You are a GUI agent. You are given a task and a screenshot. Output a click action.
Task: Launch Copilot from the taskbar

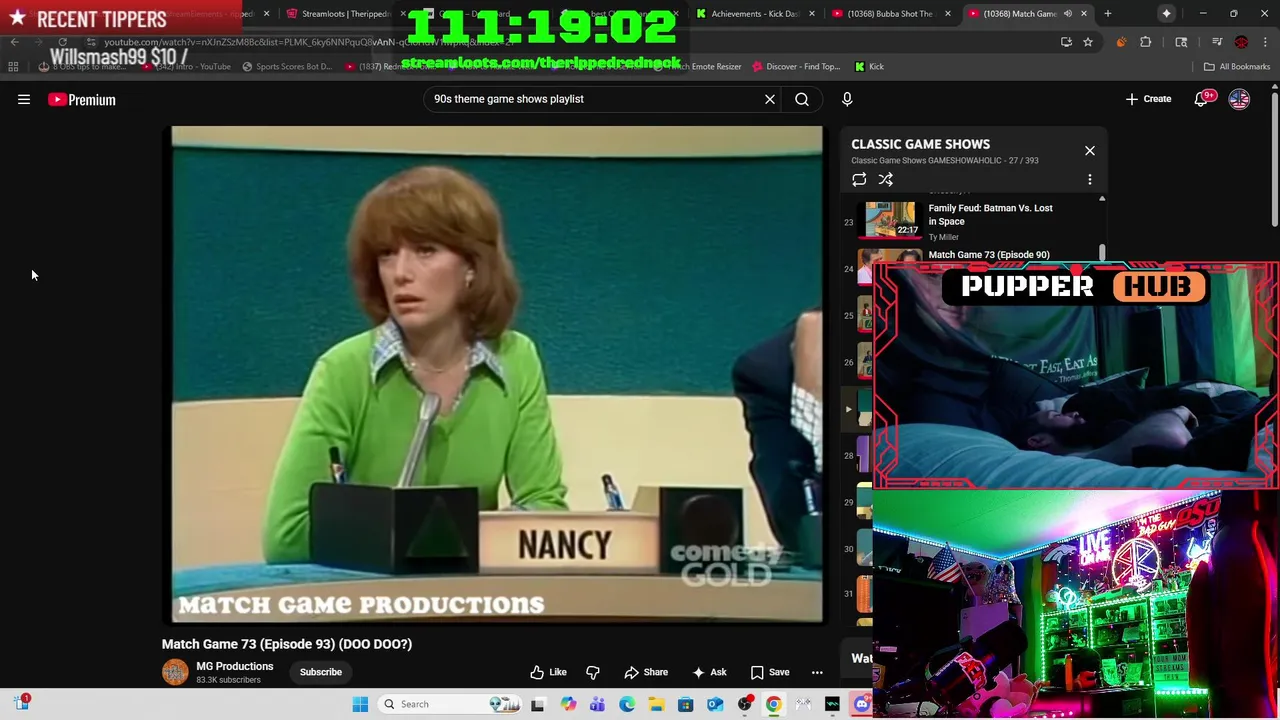pyautogui.click(x=568, y=704)
